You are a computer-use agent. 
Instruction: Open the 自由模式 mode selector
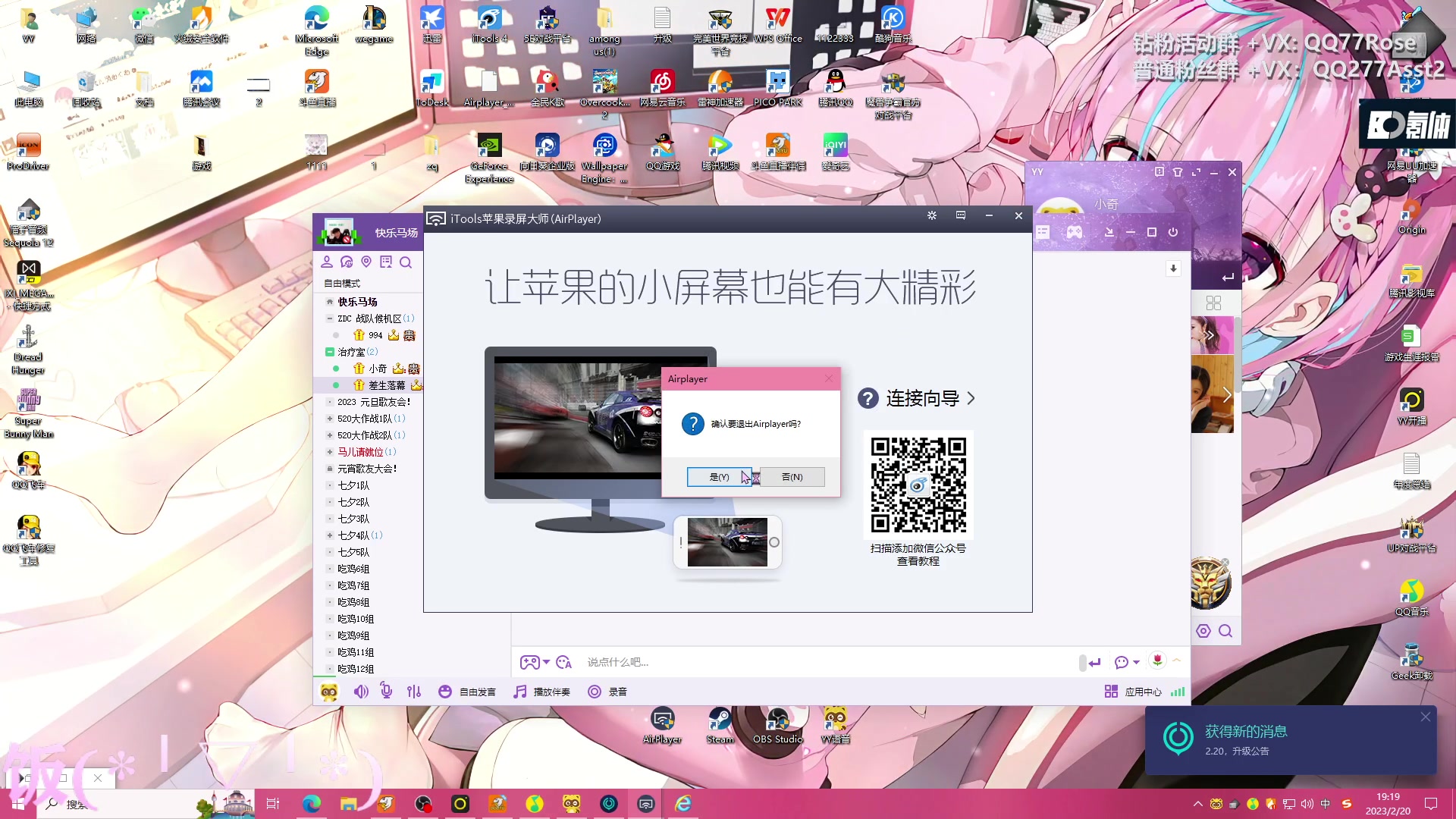coord(342,283)
